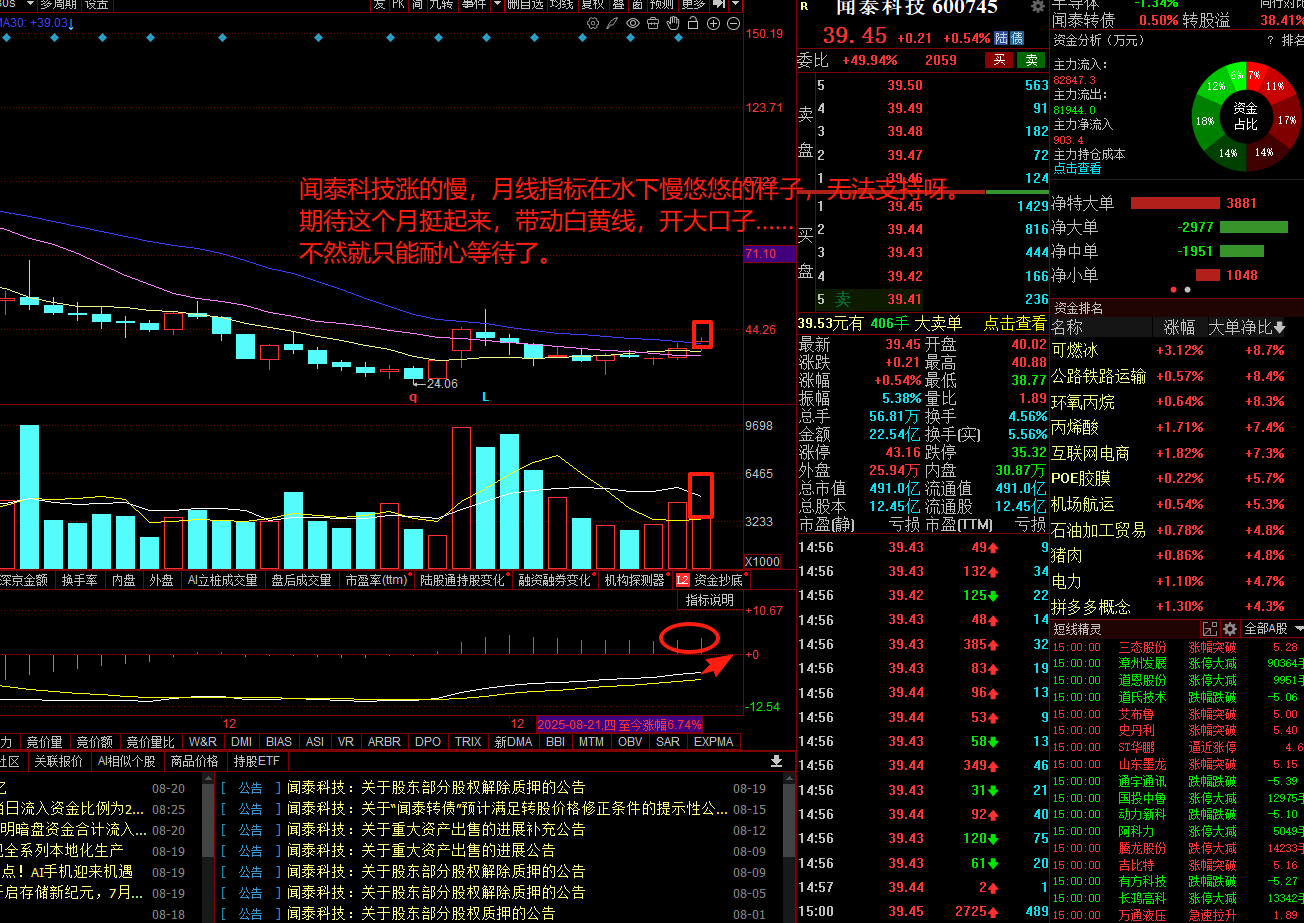Open the 指标说明 indicator explanation button

point(709,600)
